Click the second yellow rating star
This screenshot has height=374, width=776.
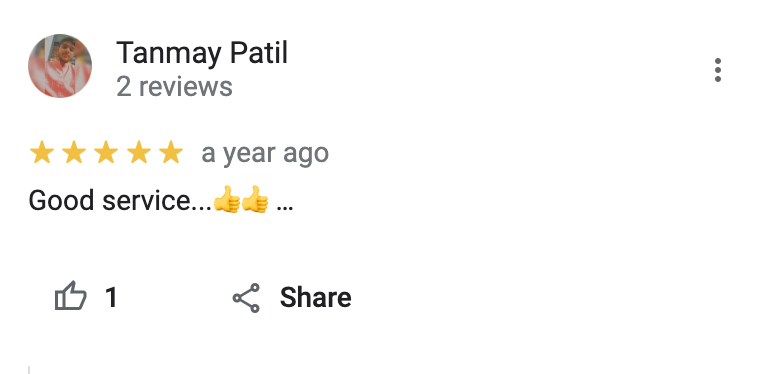coord(74,152)
